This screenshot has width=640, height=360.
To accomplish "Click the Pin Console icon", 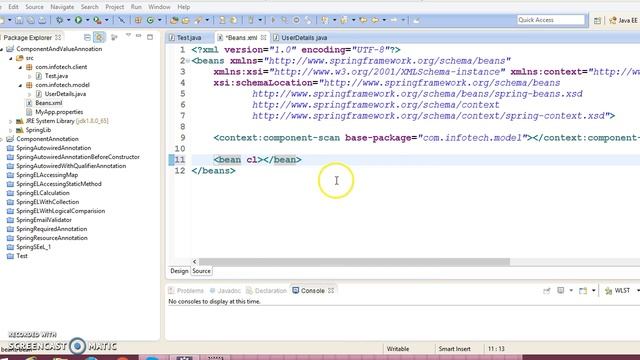I will tap(547, 291).
